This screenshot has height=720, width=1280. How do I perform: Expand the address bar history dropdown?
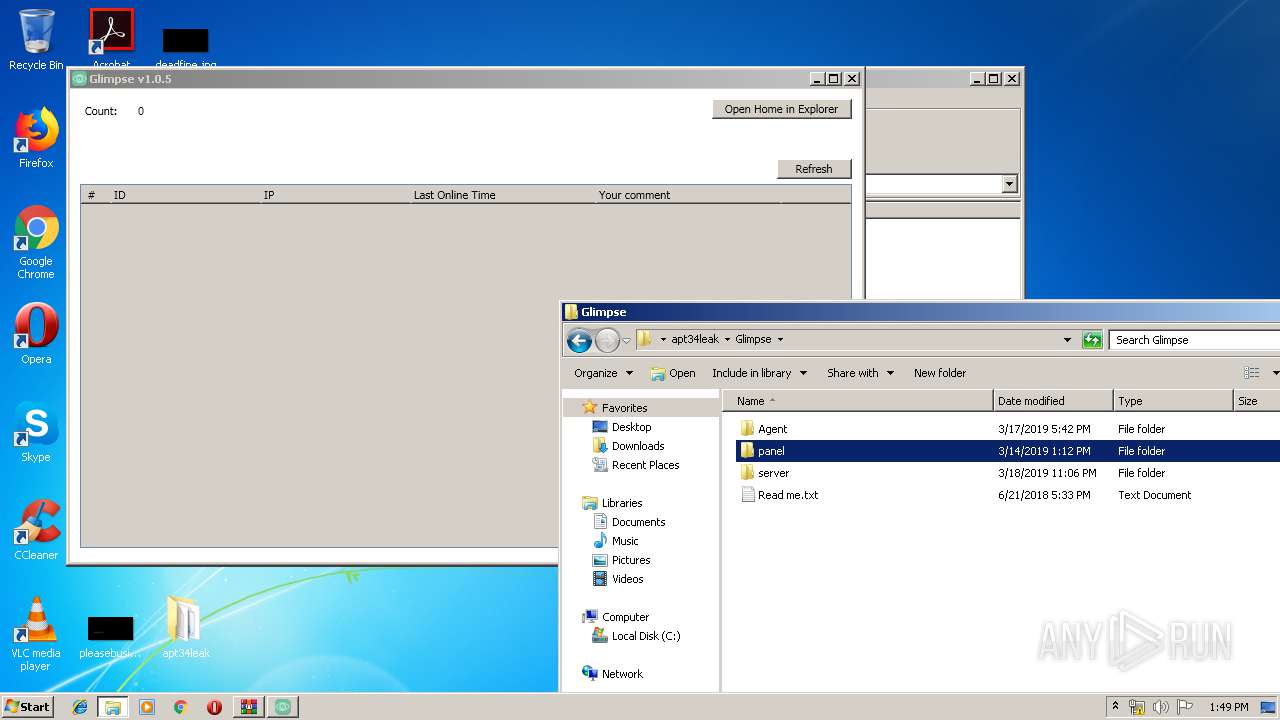(1067, 340)
